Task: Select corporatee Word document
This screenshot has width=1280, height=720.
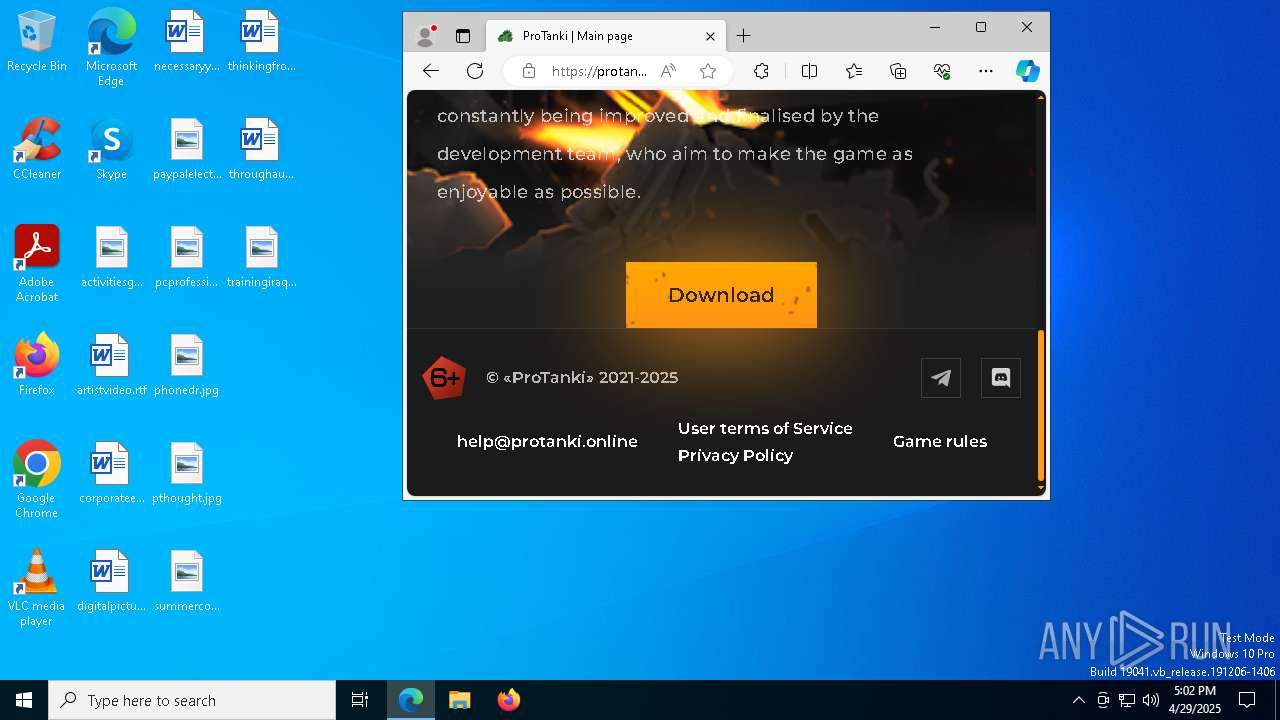Action: pos(111,473)
